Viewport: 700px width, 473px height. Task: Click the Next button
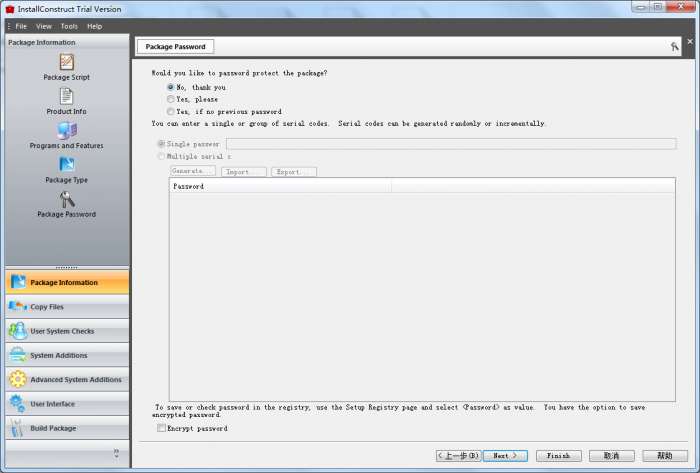pyautogui.click(x=505, y=456)
